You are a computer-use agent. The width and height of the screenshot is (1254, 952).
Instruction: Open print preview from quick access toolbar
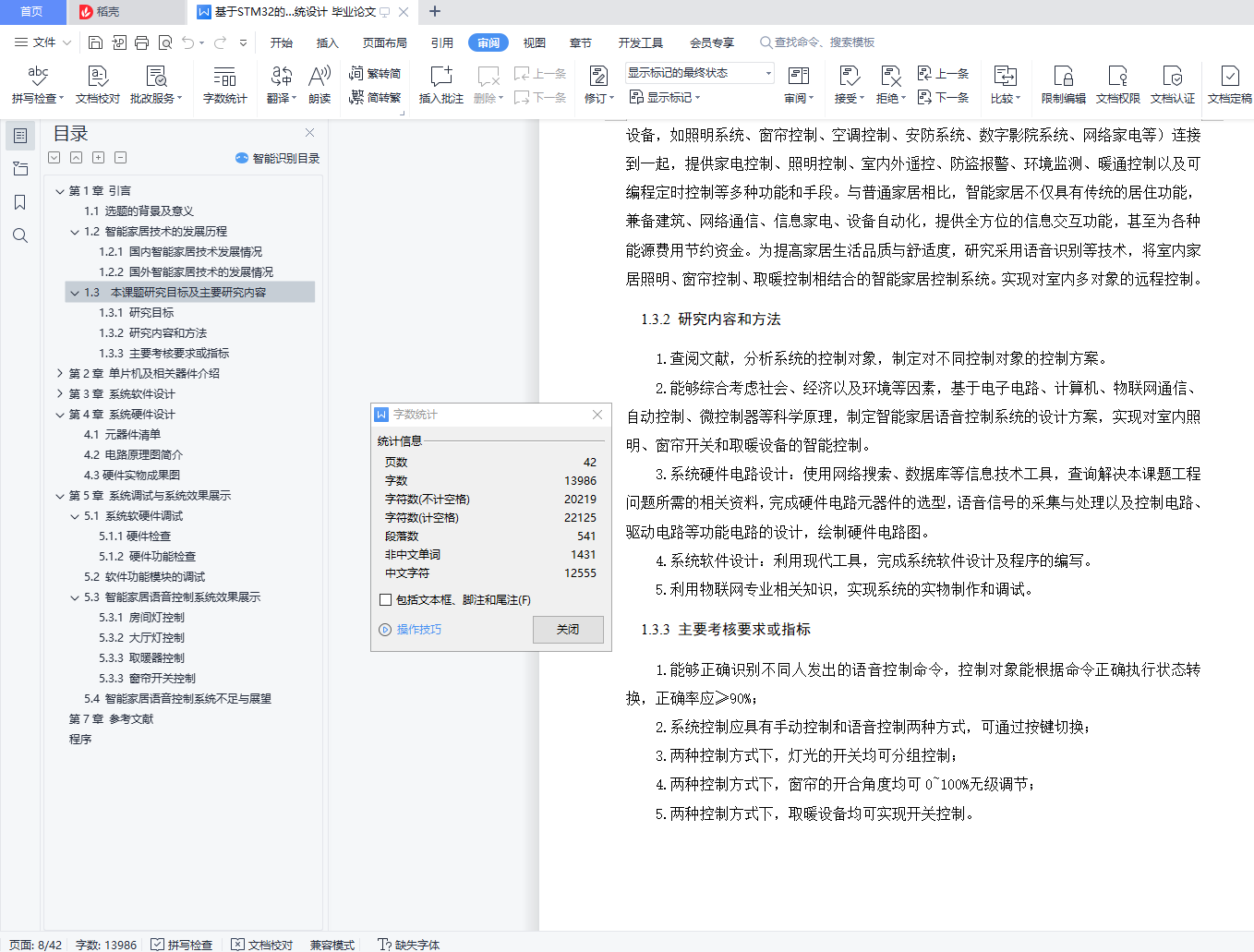click(165, 42)
